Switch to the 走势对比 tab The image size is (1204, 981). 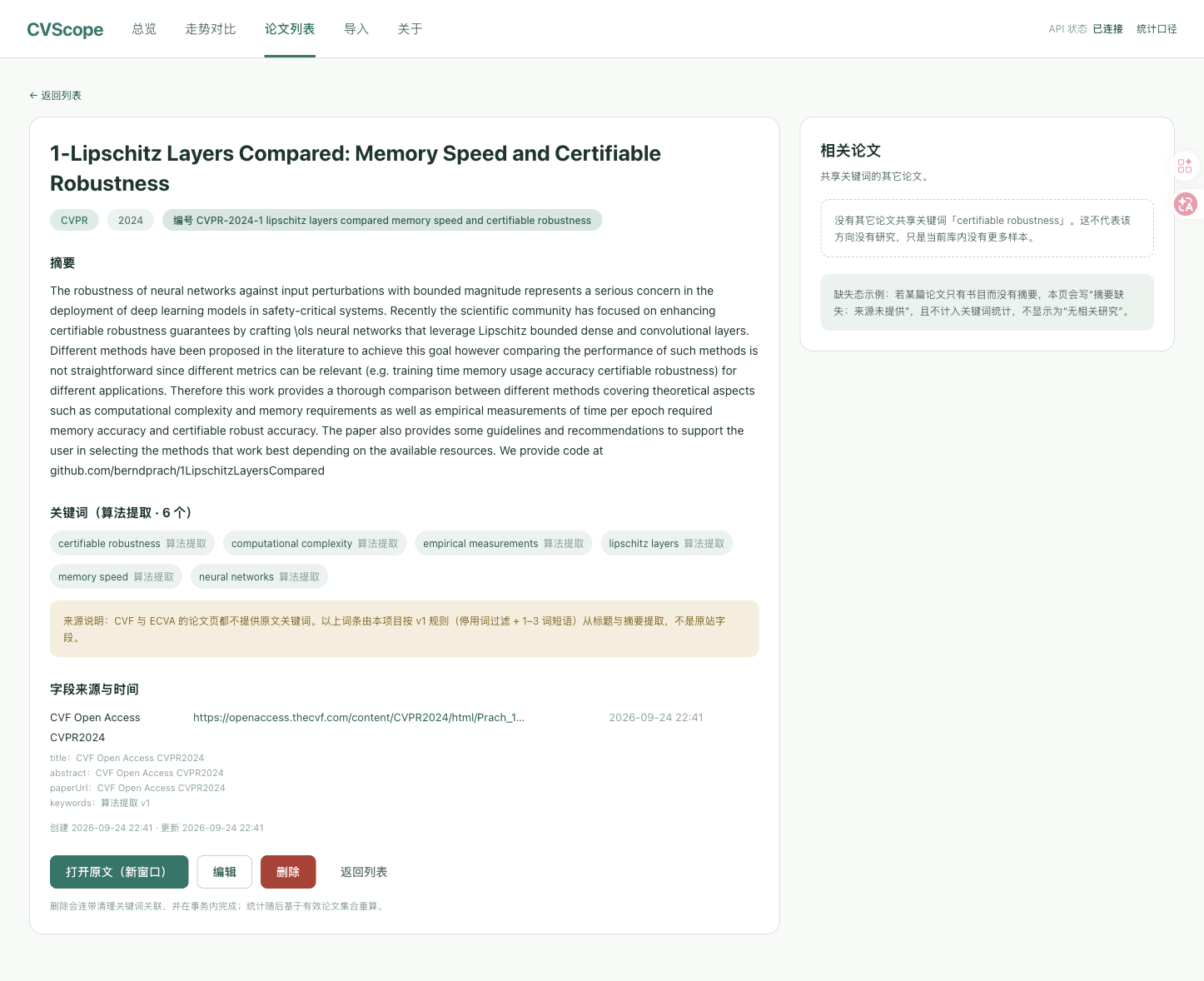point(211,29)
